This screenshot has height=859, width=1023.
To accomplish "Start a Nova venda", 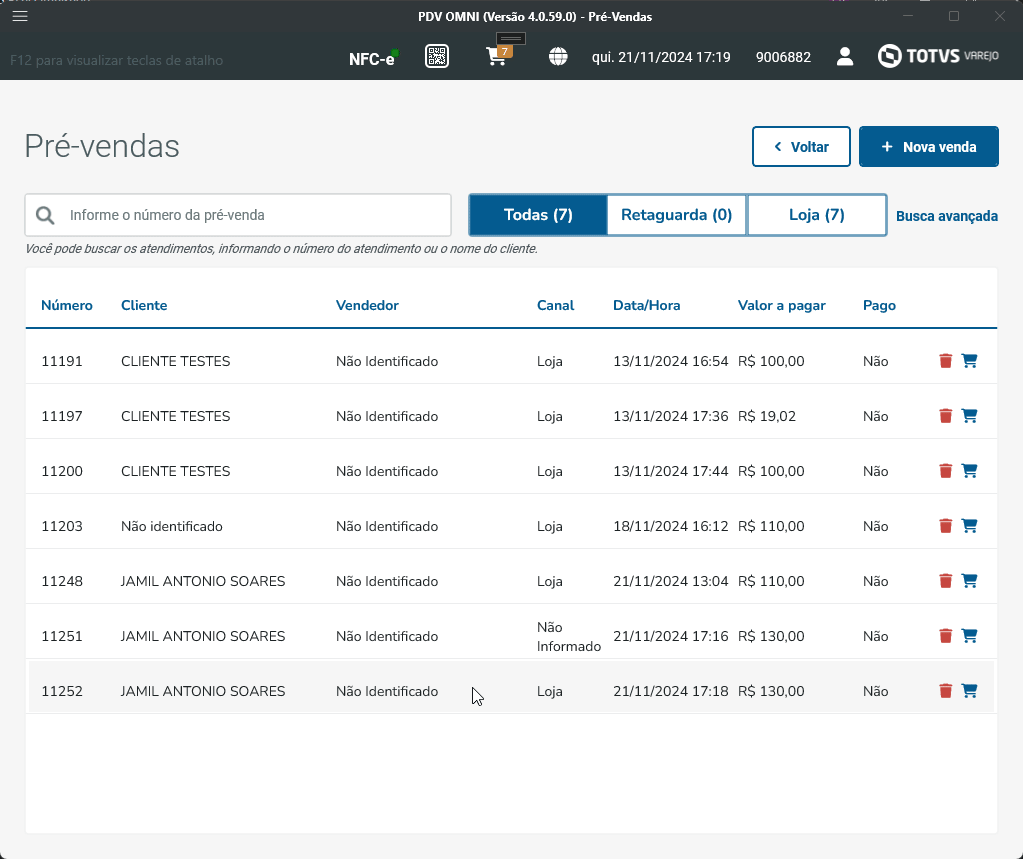I will coord(928,147).
